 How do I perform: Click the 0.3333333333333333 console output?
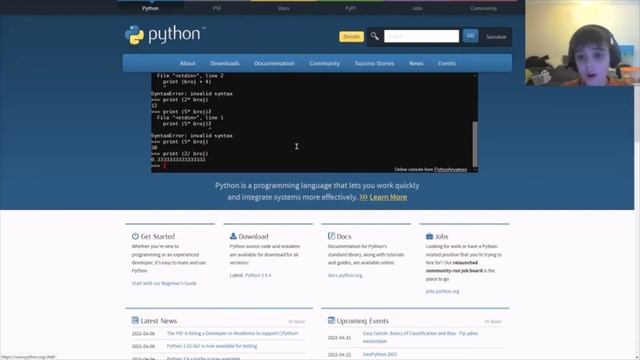tap(178, 160)
